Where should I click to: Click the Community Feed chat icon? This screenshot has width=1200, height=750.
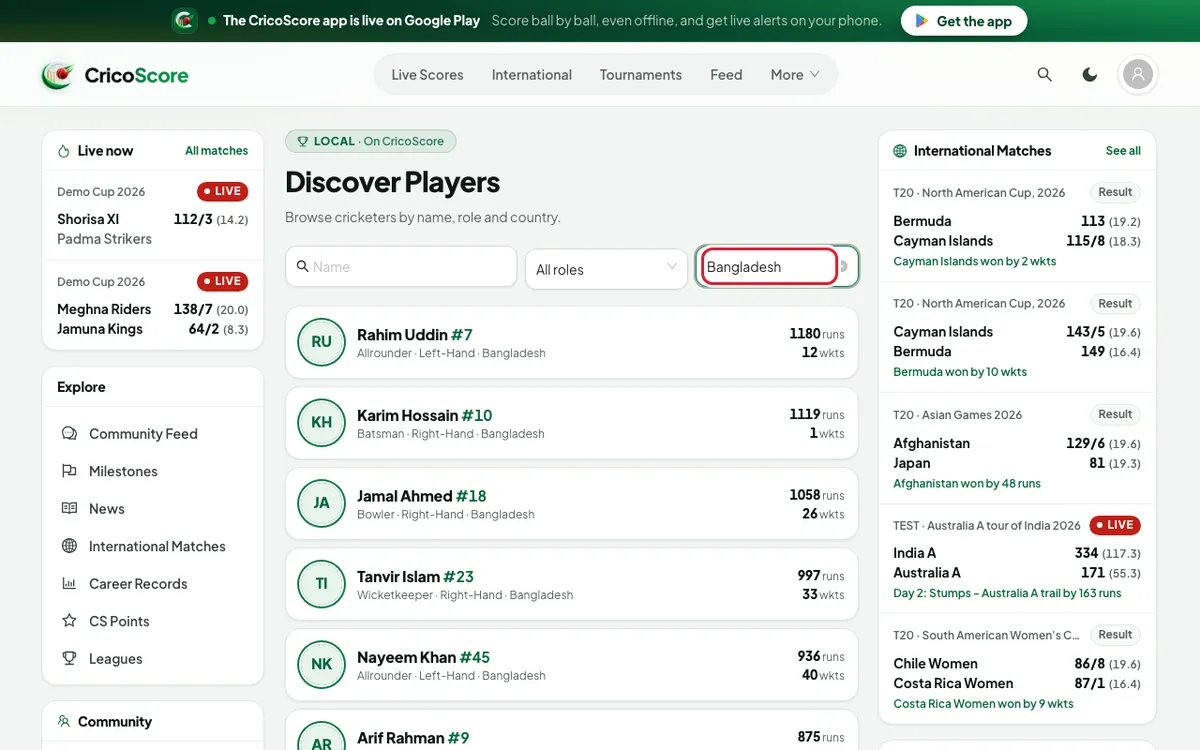pyautogui.click(x=69, y=434)
